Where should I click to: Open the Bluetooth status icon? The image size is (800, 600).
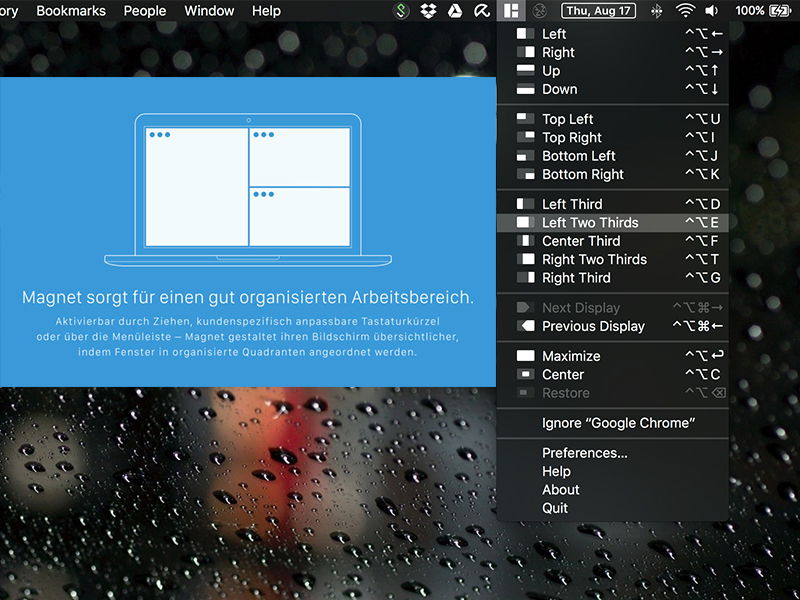[657, 11]
